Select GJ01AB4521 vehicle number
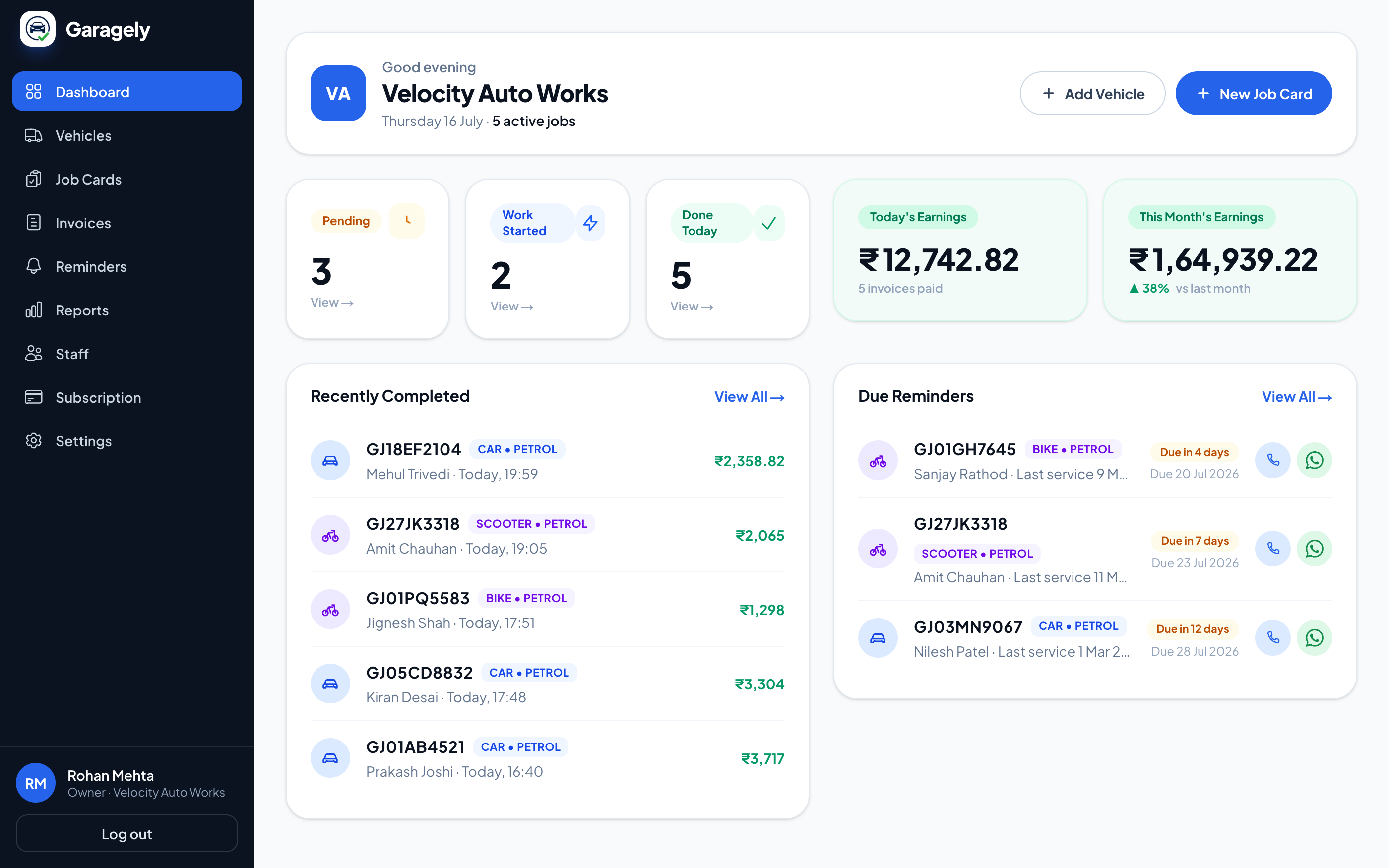The image size is (1389, 868). [x=416, y=747]
